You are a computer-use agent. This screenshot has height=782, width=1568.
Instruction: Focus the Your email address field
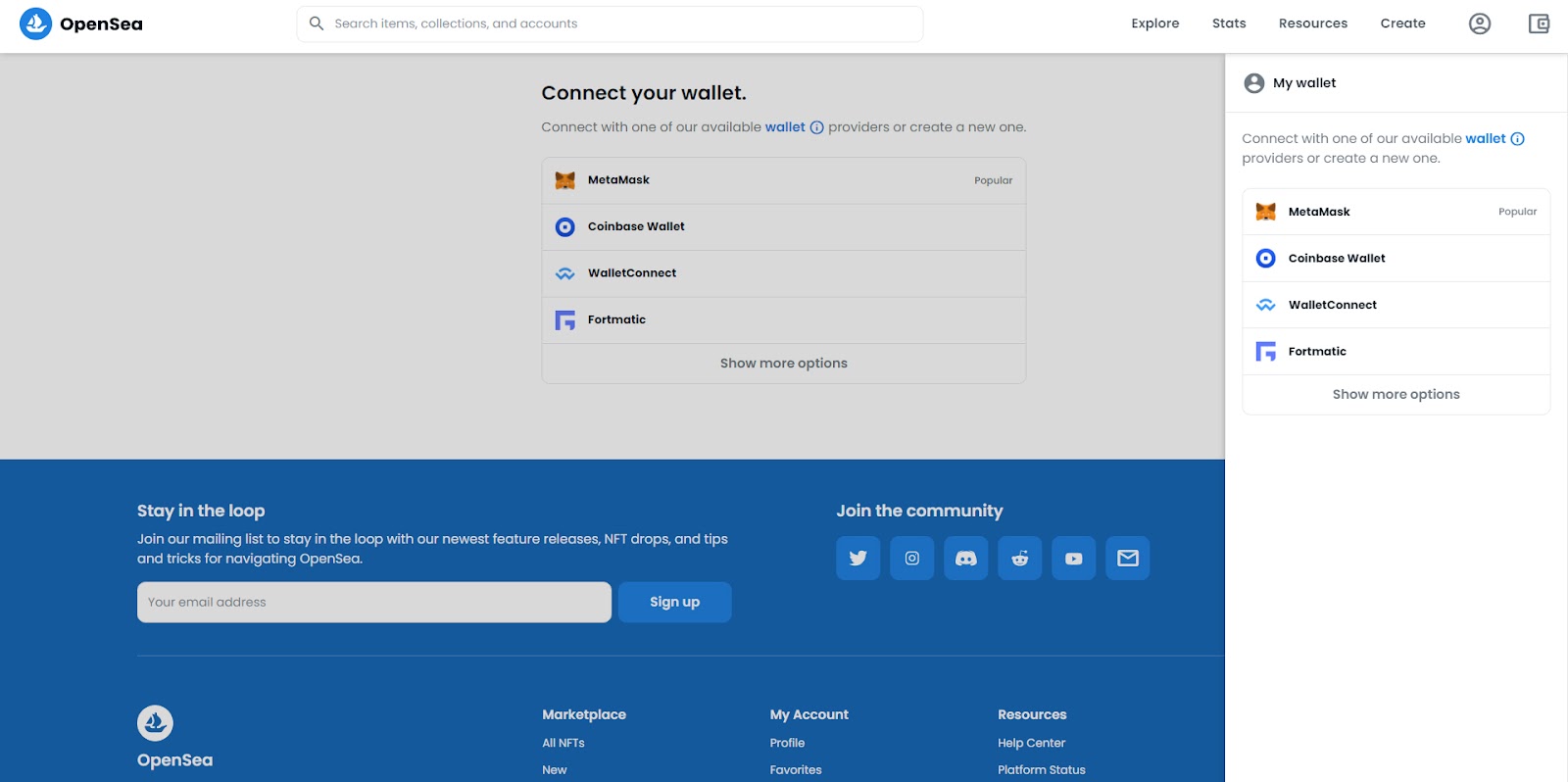pyautogui.click(x=374, y=603)
